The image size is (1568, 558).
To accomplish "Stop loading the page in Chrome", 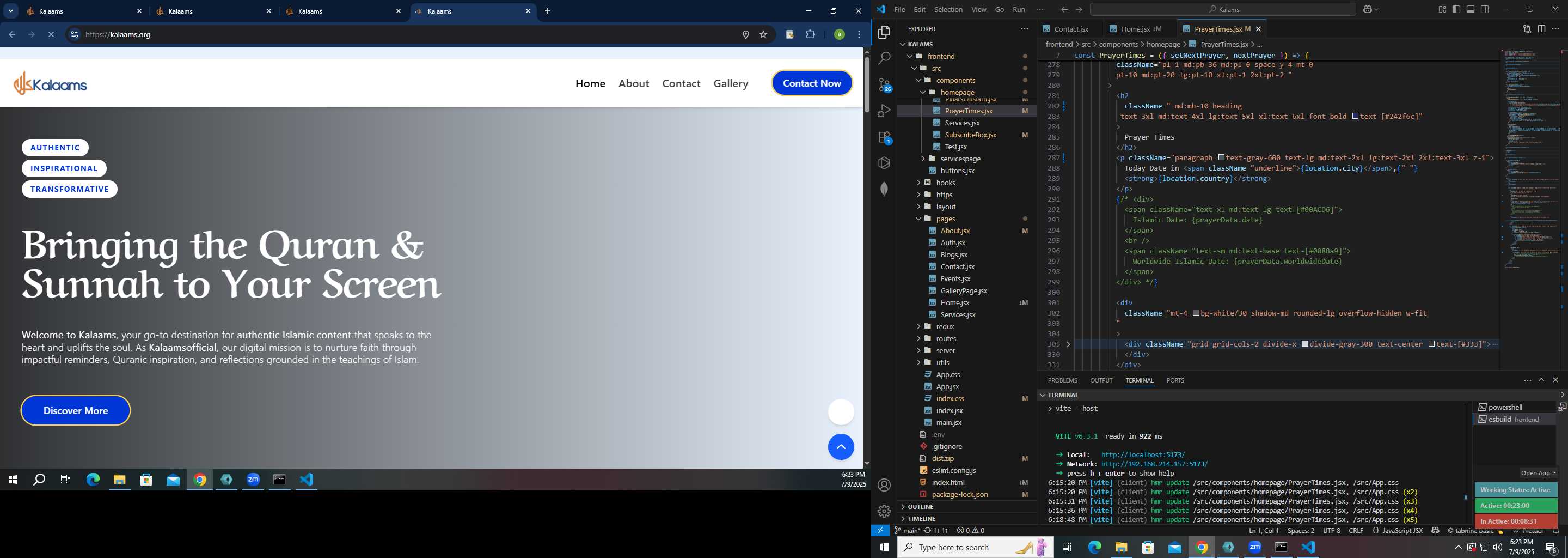I will [51, 35].
